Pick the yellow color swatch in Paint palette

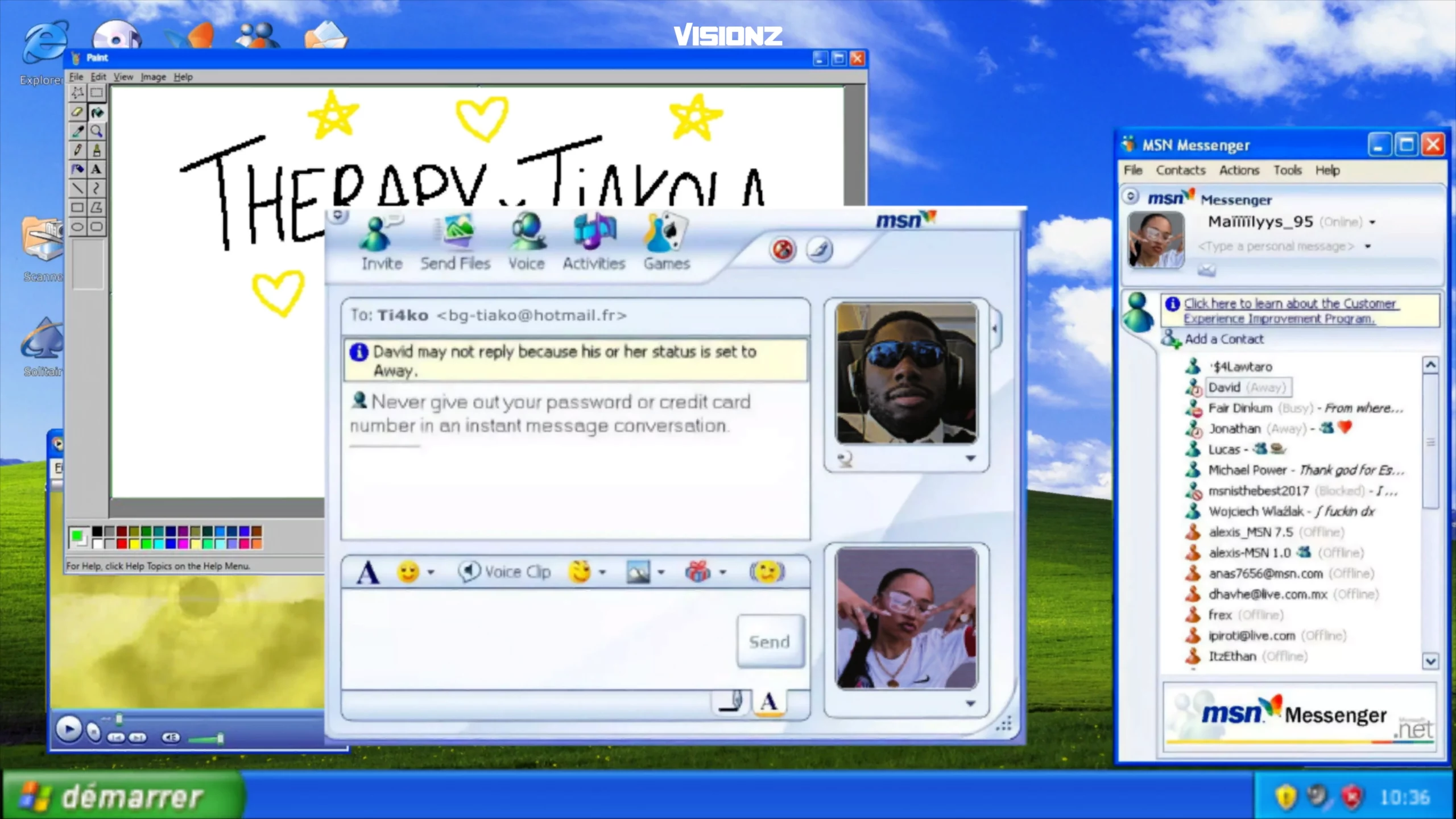tap(134, 544)
